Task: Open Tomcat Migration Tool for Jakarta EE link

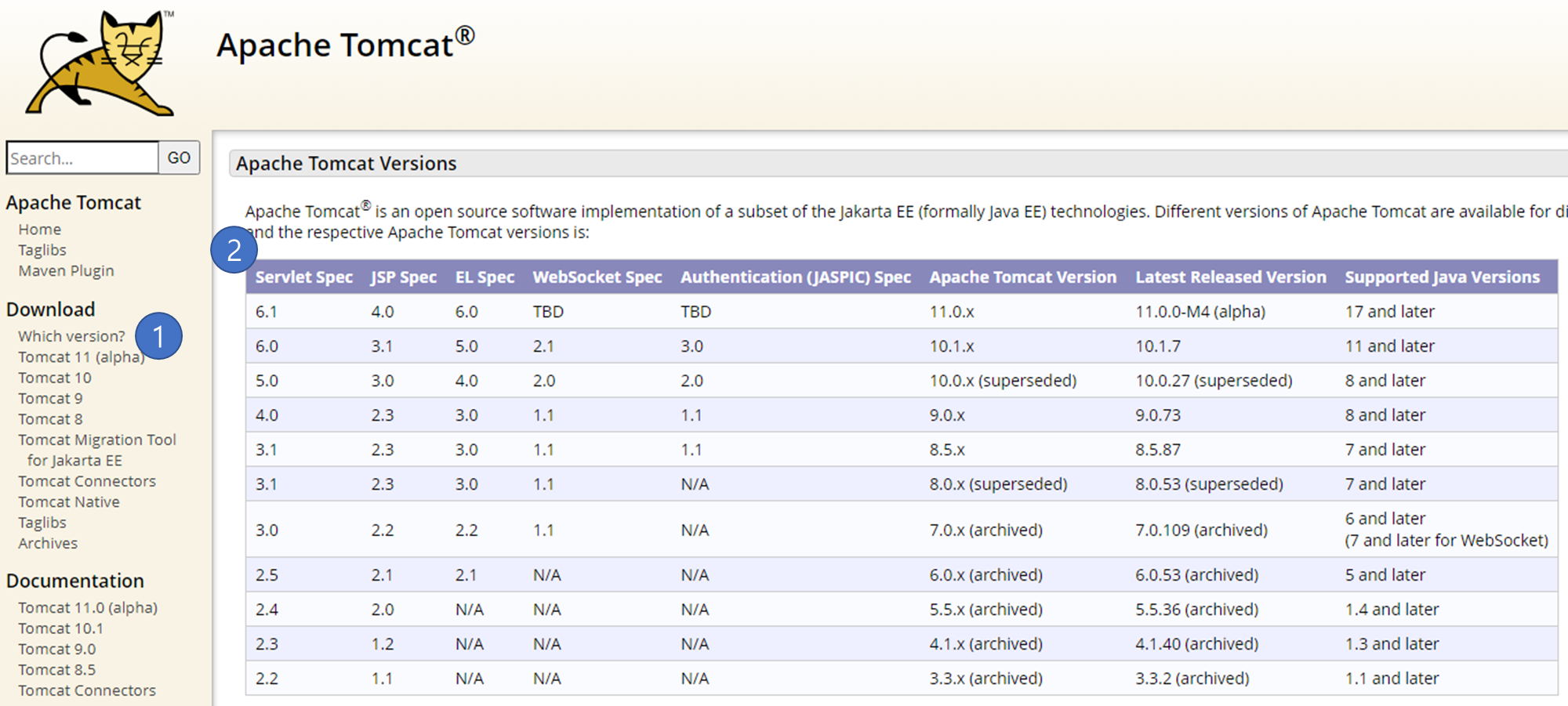Action: click(97, 450)
